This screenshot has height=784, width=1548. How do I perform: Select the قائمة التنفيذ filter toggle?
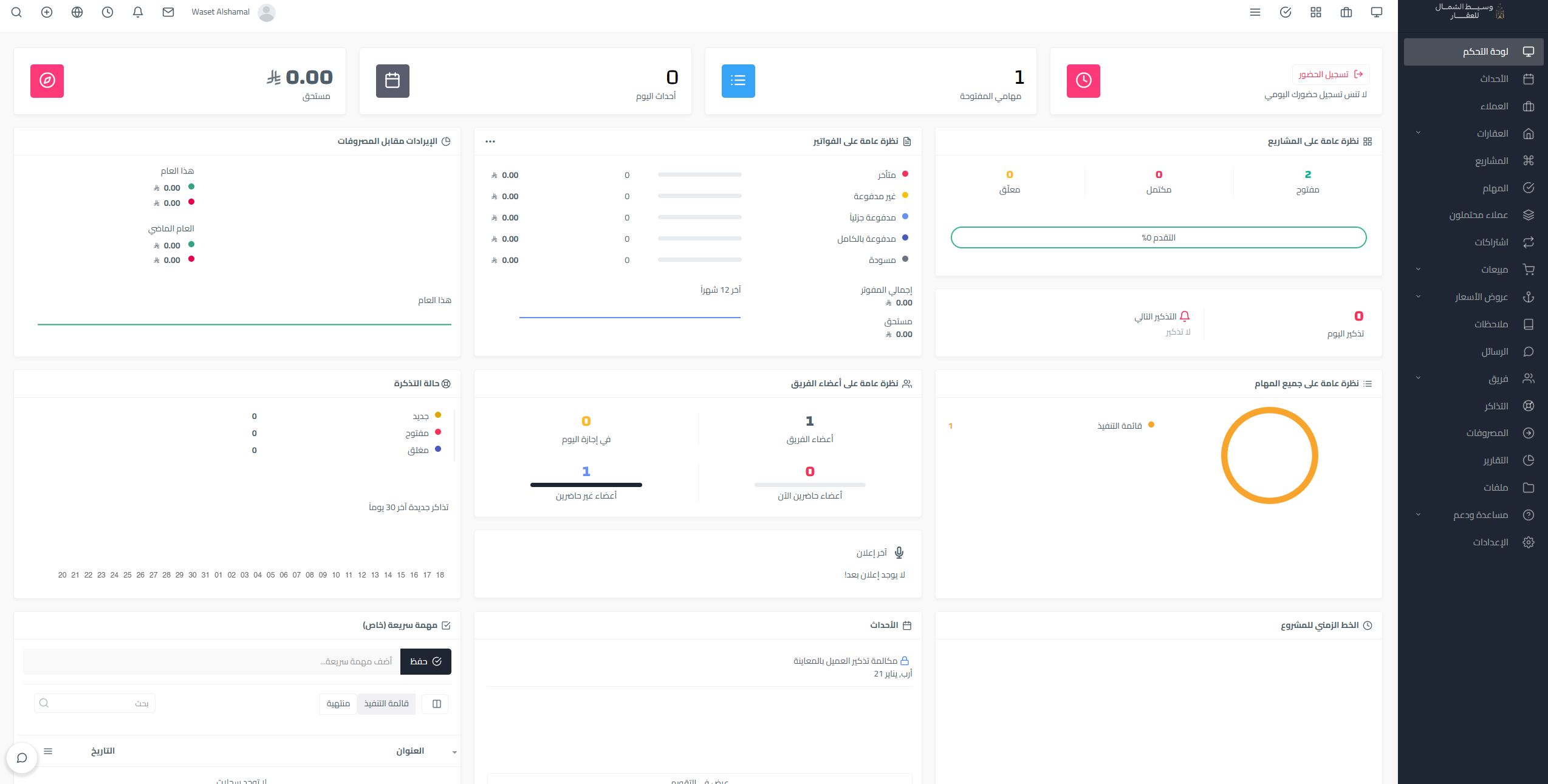pos(386,703)
